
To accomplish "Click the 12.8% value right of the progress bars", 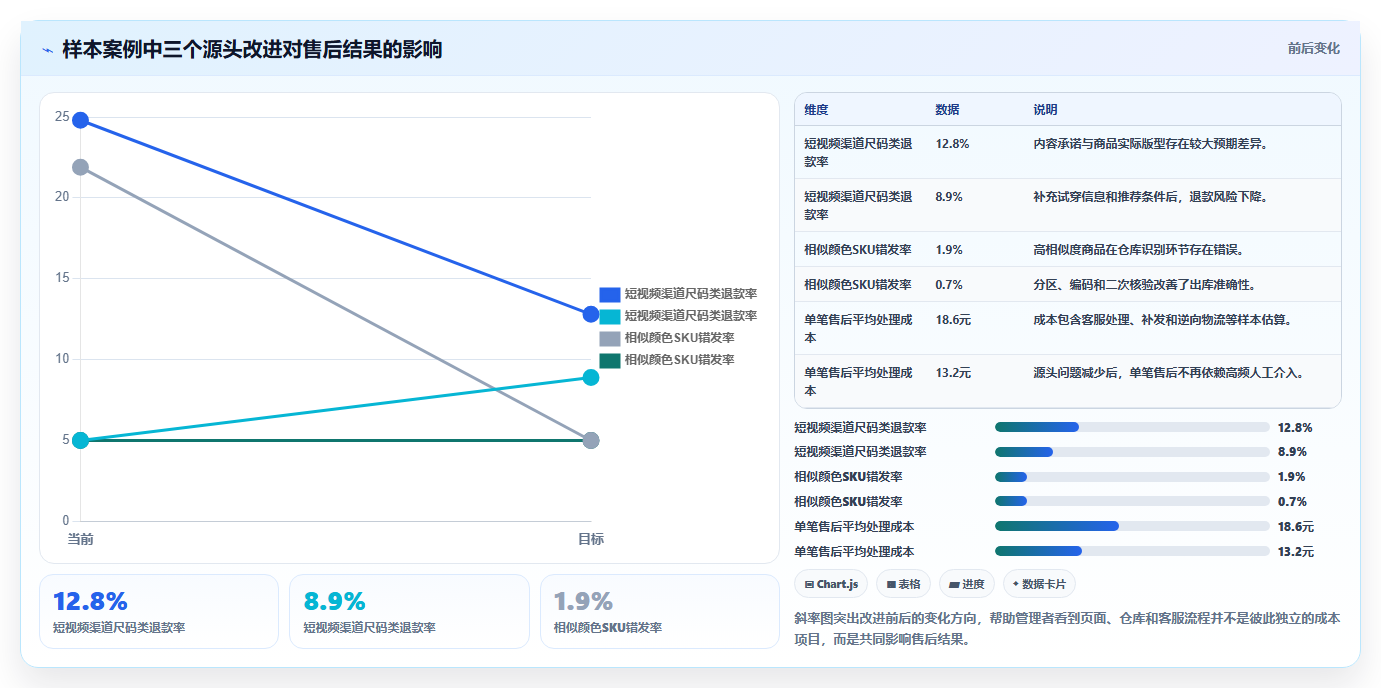I will pyautogui.click(x=1295, y=427).
